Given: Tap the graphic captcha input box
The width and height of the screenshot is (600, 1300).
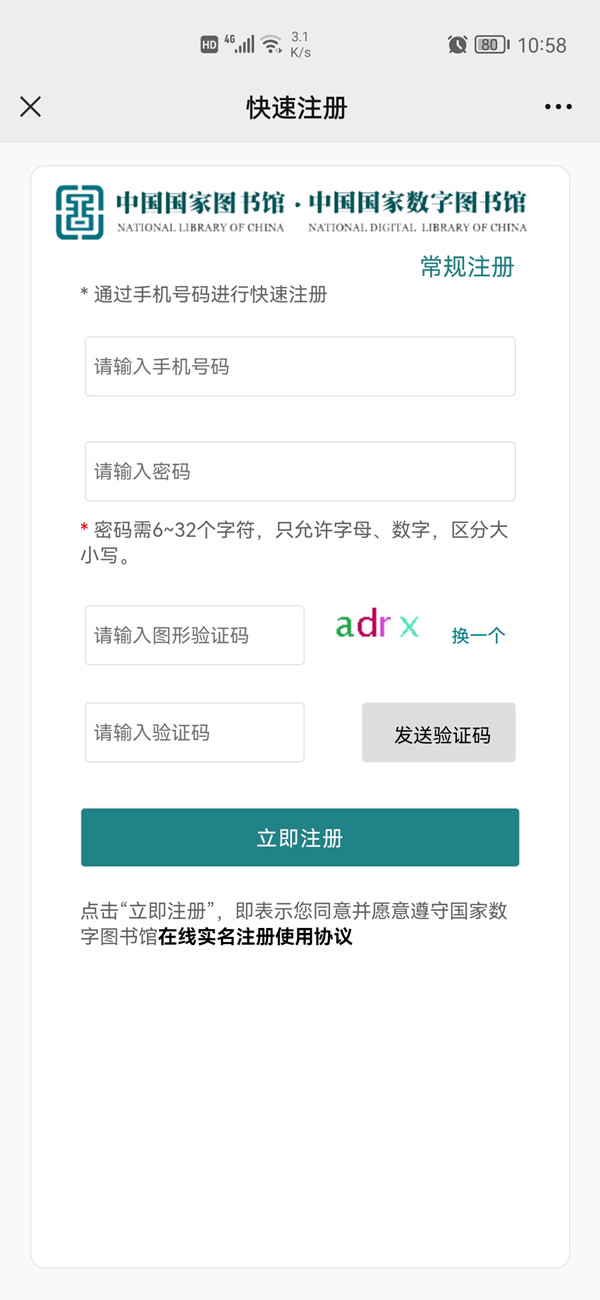Looking at the screenshot, I should click(194, 634).
